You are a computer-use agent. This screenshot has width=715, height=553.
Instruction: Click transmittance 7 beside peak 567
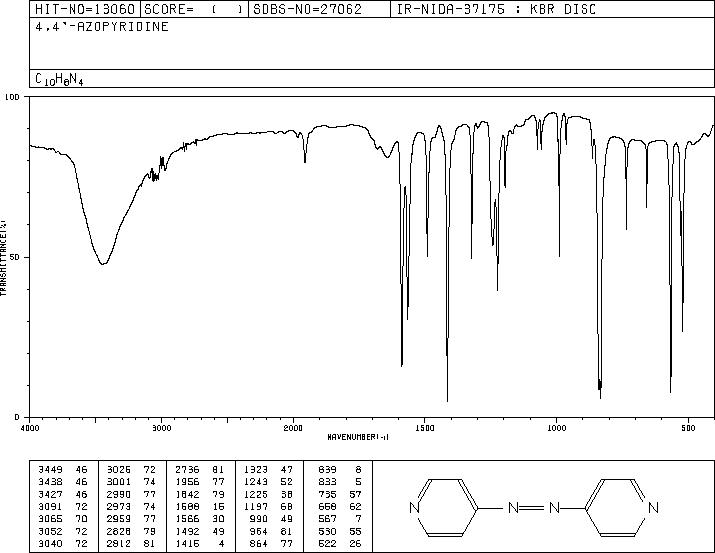pos(358,519)
